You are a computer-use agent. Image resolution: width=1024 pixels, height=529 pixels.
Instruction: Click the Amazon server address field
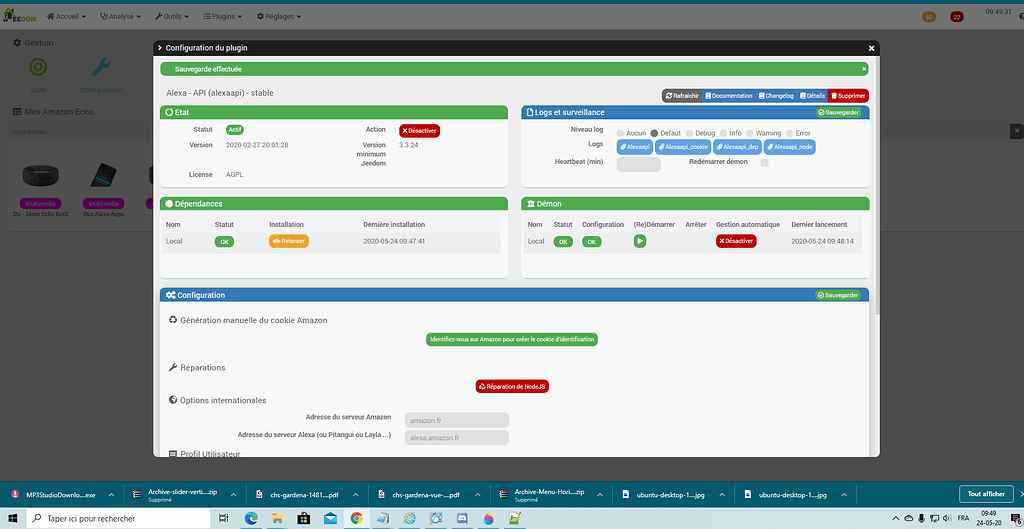pyautogui.click(x=456, y=420)
